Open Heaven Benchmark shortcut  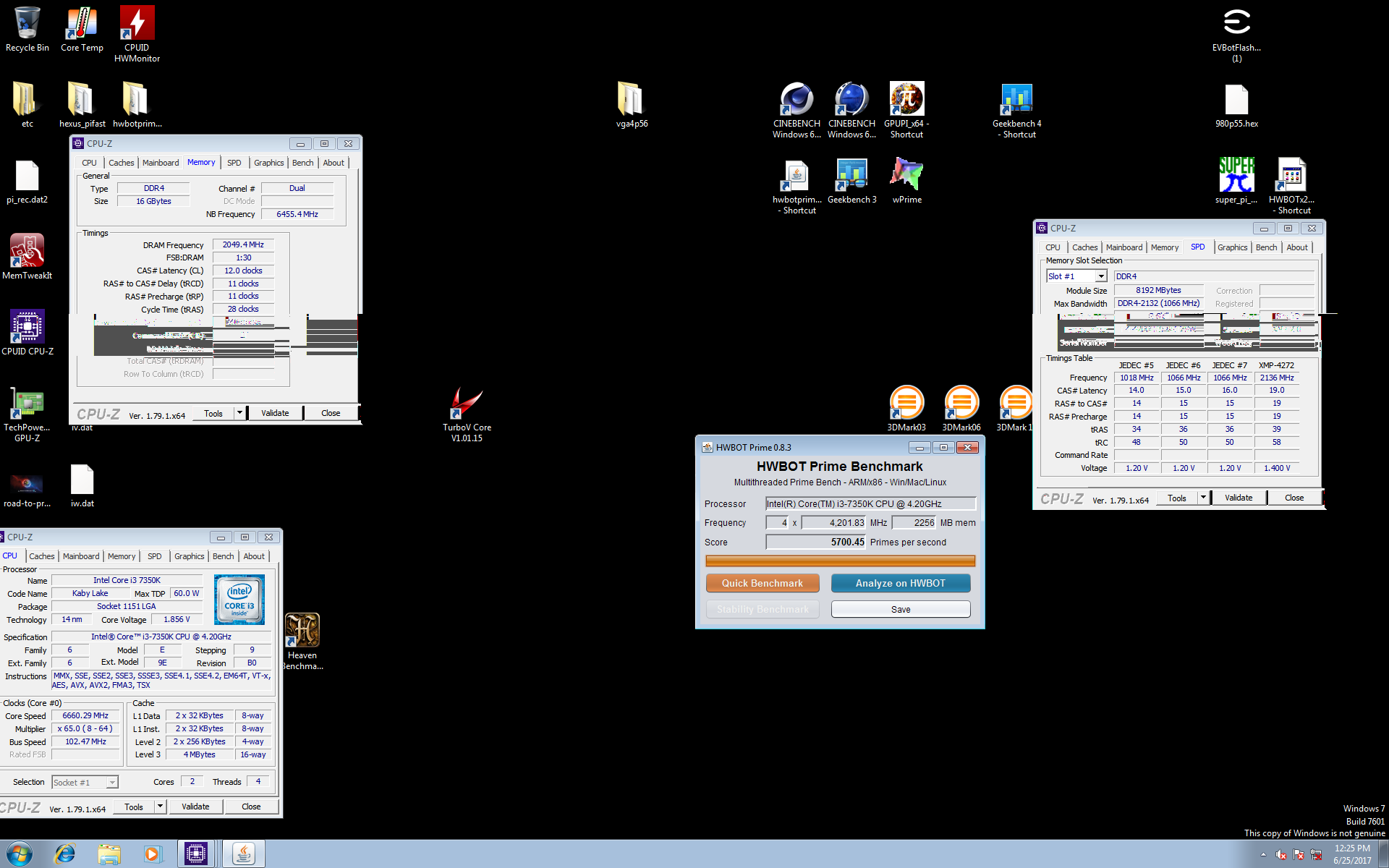click(302, 642)
